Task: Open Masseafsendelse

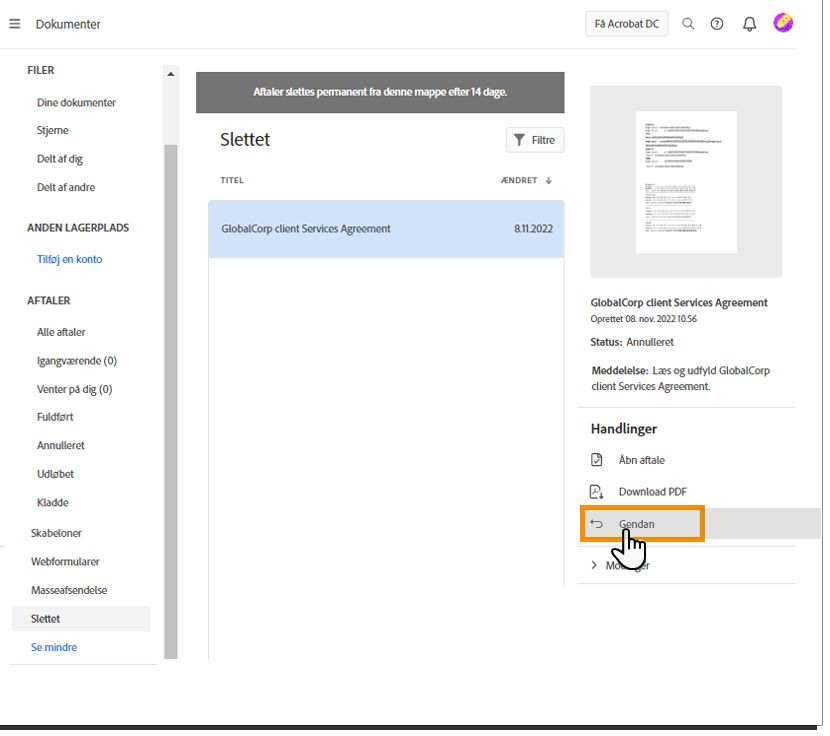Action: pyautogui.click(x=69, y=590)
